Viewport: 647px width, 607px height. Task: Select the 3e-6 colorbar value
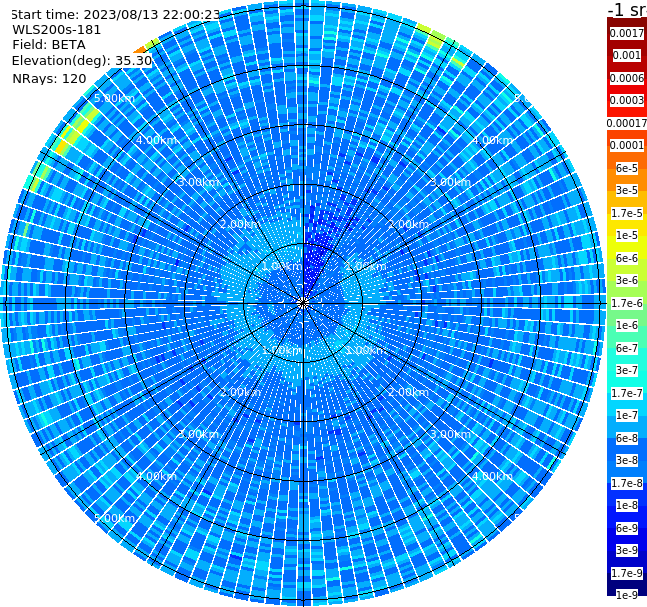pos(627,280)
